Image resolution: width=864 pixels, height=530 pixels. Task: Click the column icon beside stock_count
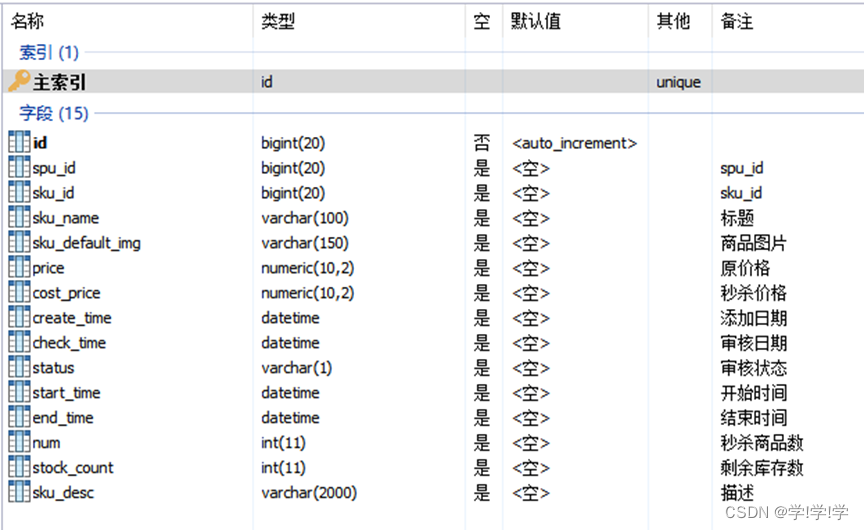pyautogui.click(x=19, y=467)
